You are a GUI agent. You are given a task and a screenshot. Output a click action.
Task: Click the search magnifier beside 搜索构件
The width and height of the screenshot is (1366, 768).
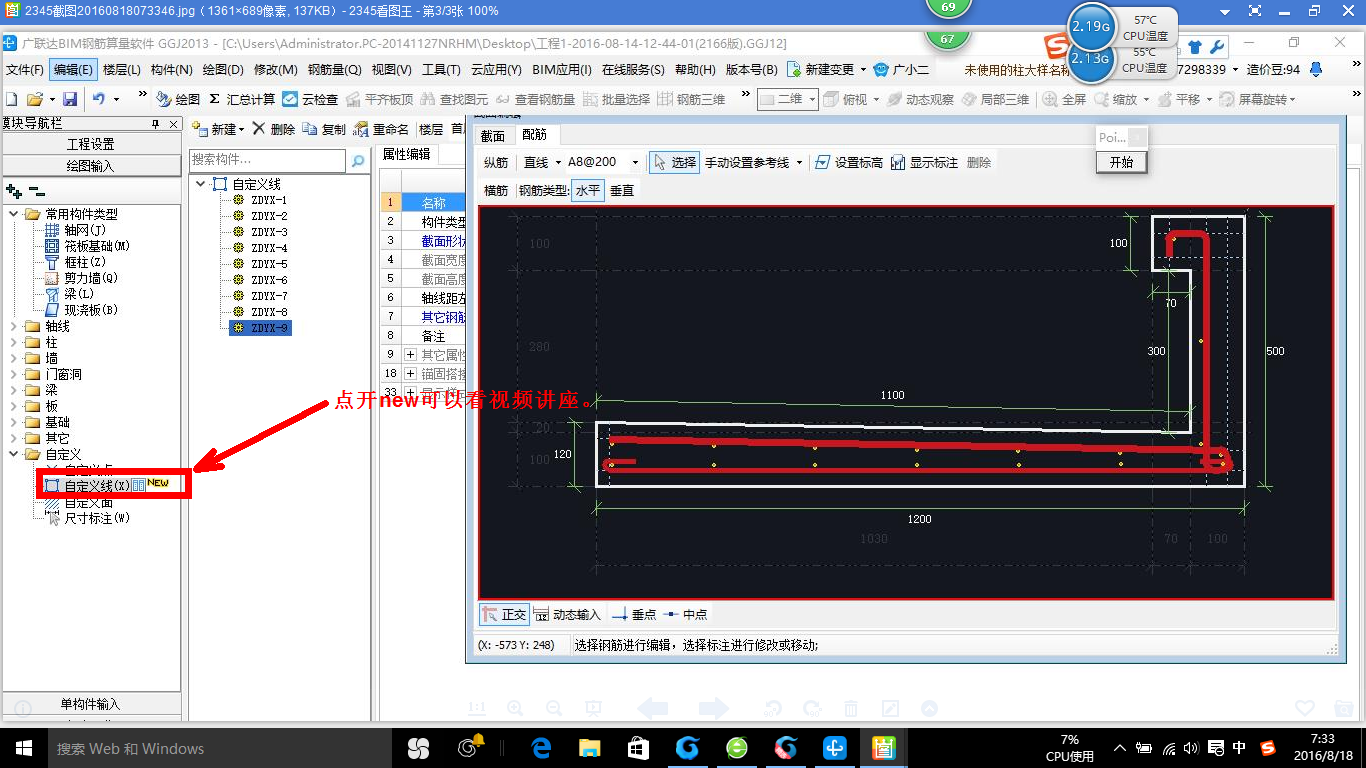357,160
